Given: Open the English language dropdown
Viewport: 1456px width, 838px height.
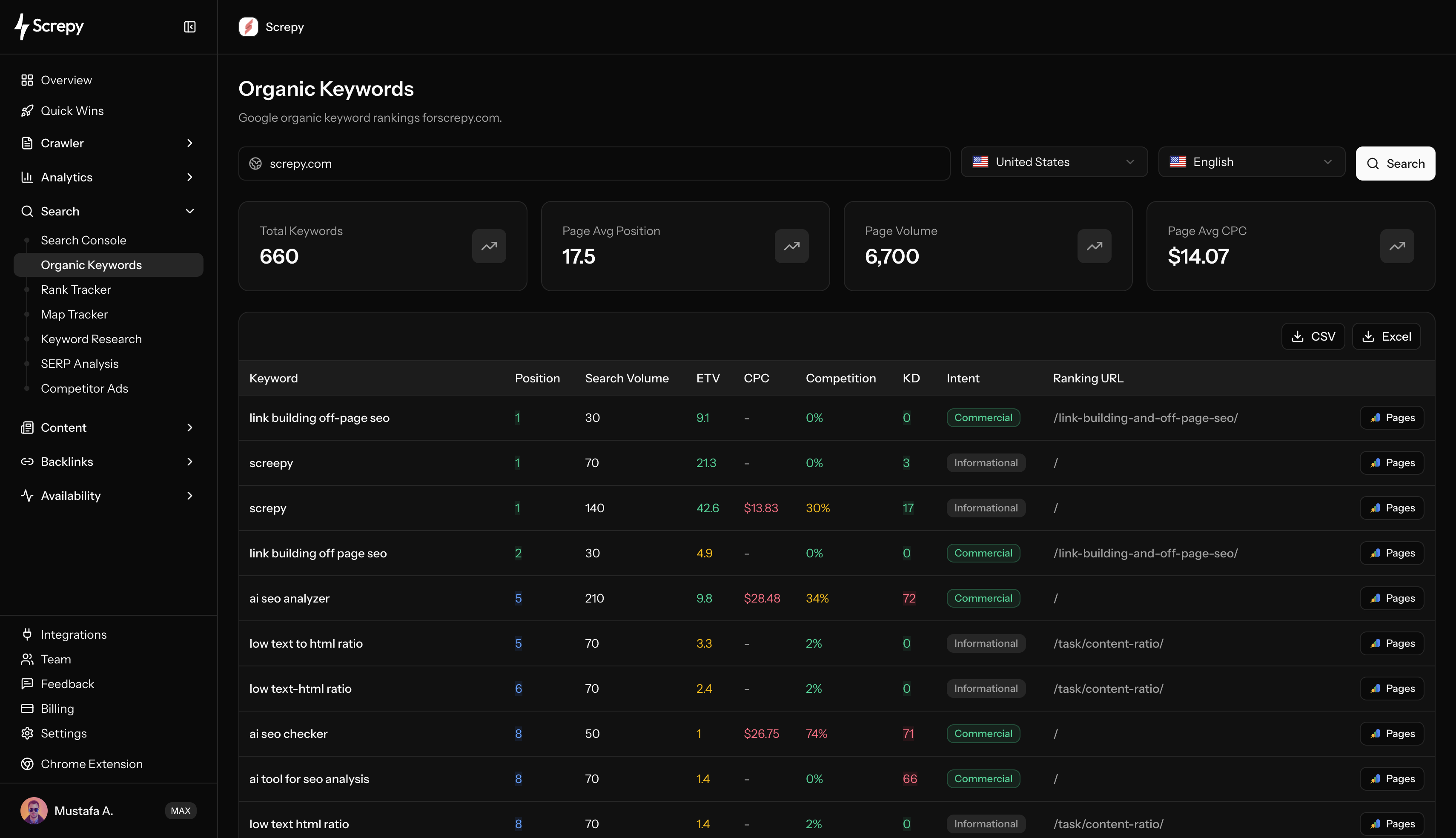Looking at the screenshot, I should pyautogui.click(x=1251, y=162).
